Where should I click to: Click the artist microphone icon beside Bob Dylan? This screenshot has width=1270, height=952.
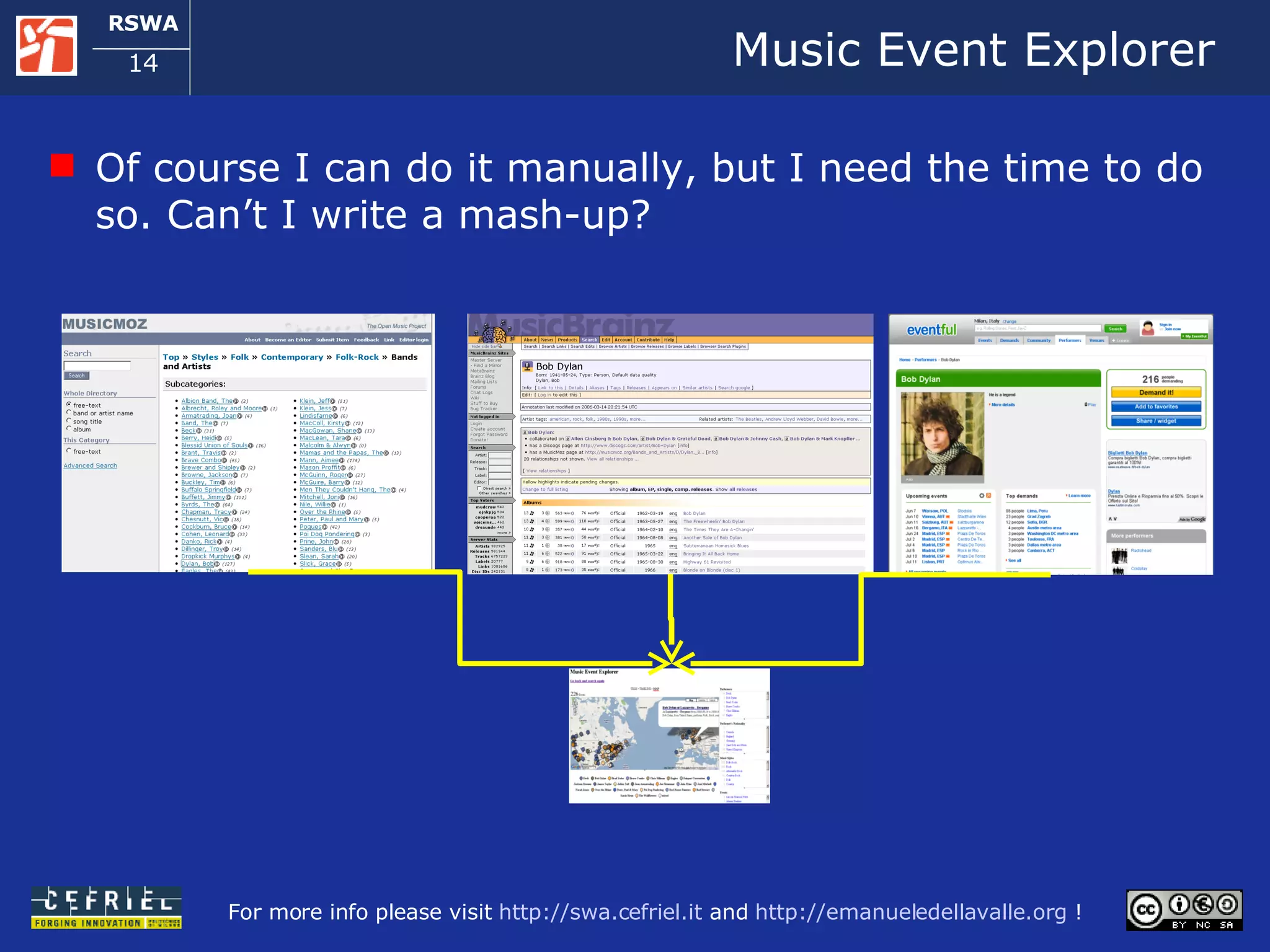(x=528, y=366)
